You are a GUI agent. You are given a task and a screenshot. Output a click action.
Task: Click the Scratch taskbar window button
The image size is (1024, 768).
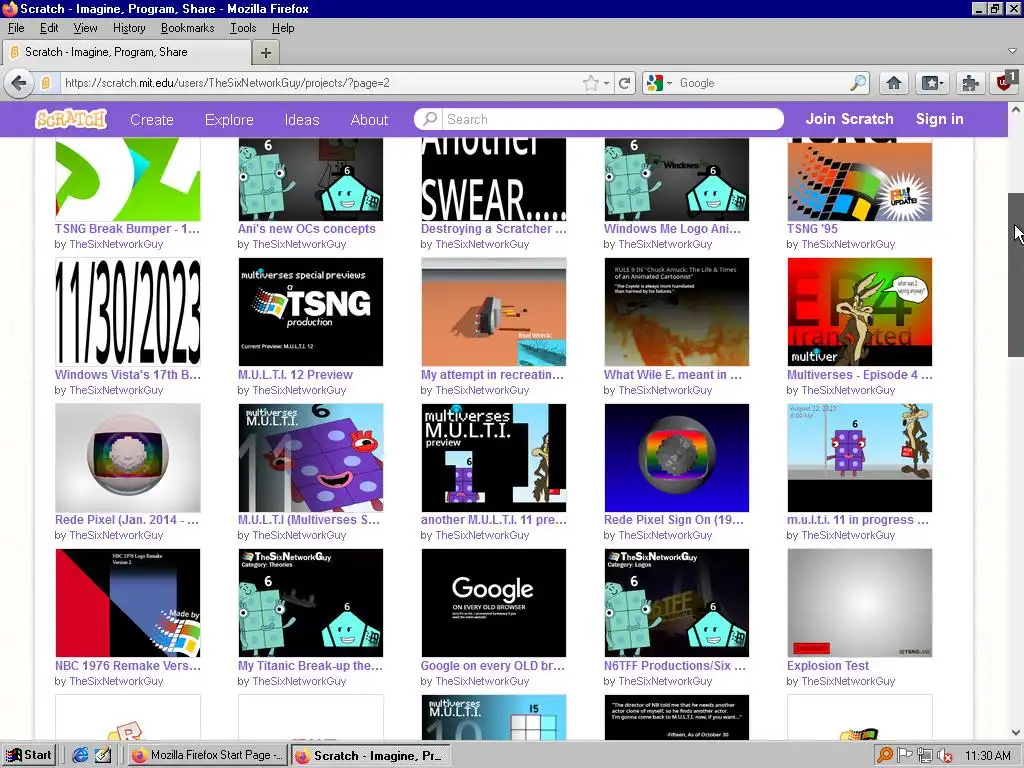point(370,756)
